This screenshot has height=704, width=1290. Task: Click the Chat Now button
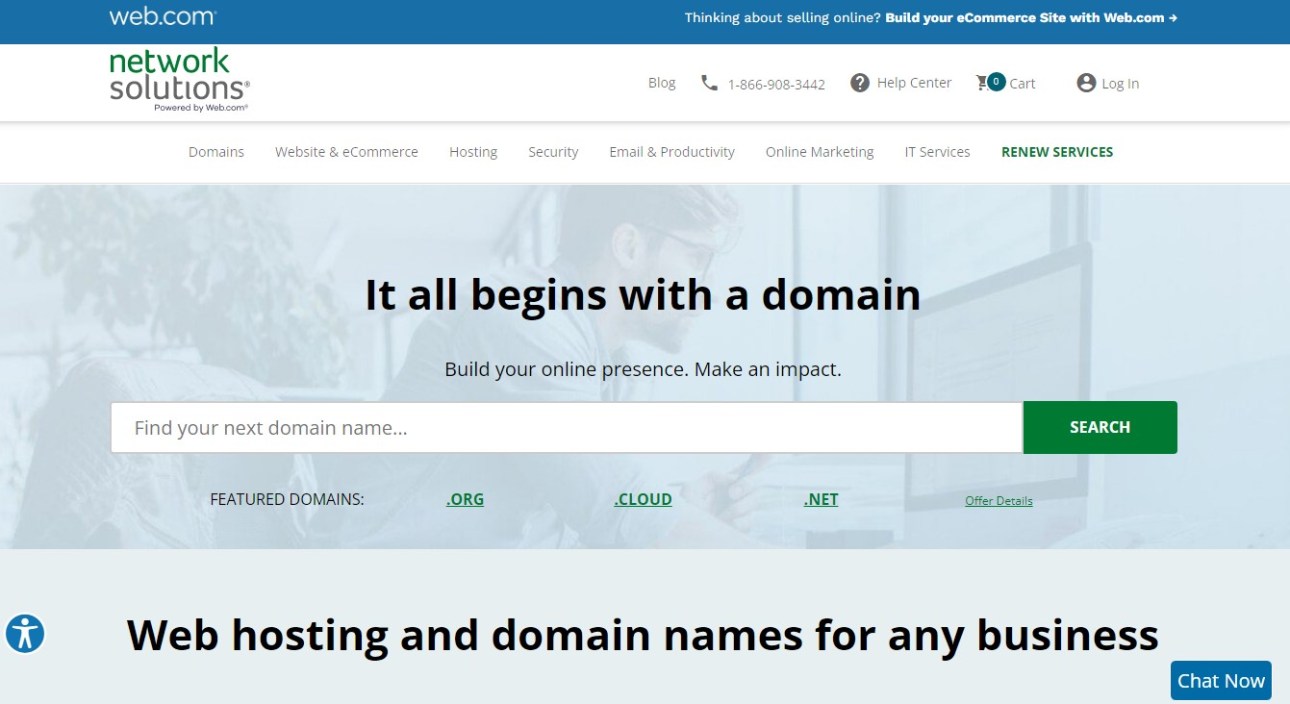[x=1221, y=681]
